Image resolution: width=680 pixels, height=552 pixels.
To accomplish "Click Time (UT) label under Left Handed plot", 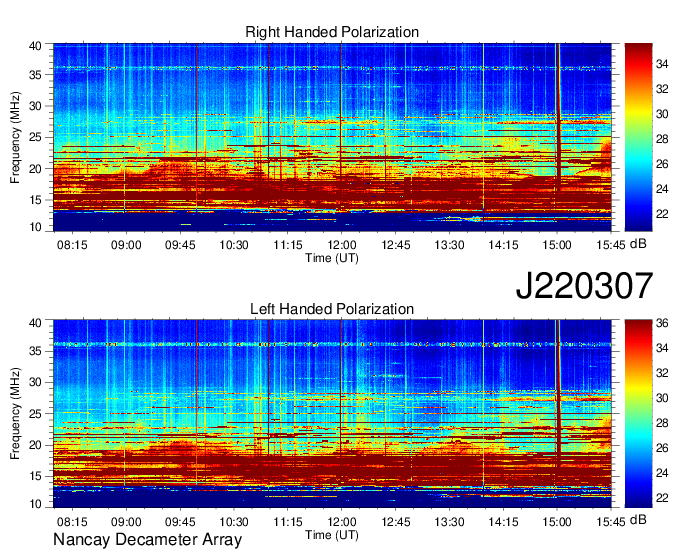I will click(332, 535).
